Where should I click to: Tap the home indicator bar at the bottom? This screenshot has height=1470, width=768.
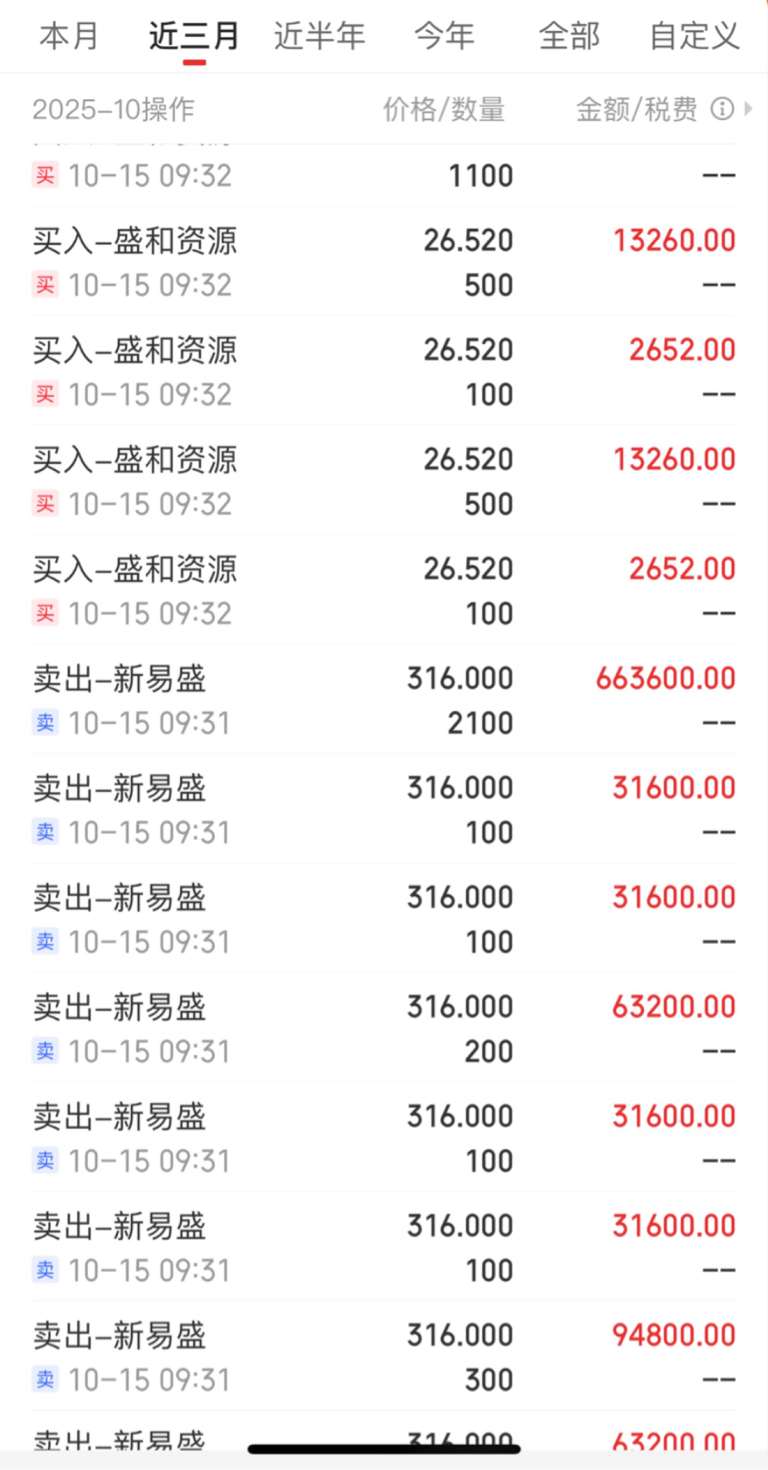384,1448
